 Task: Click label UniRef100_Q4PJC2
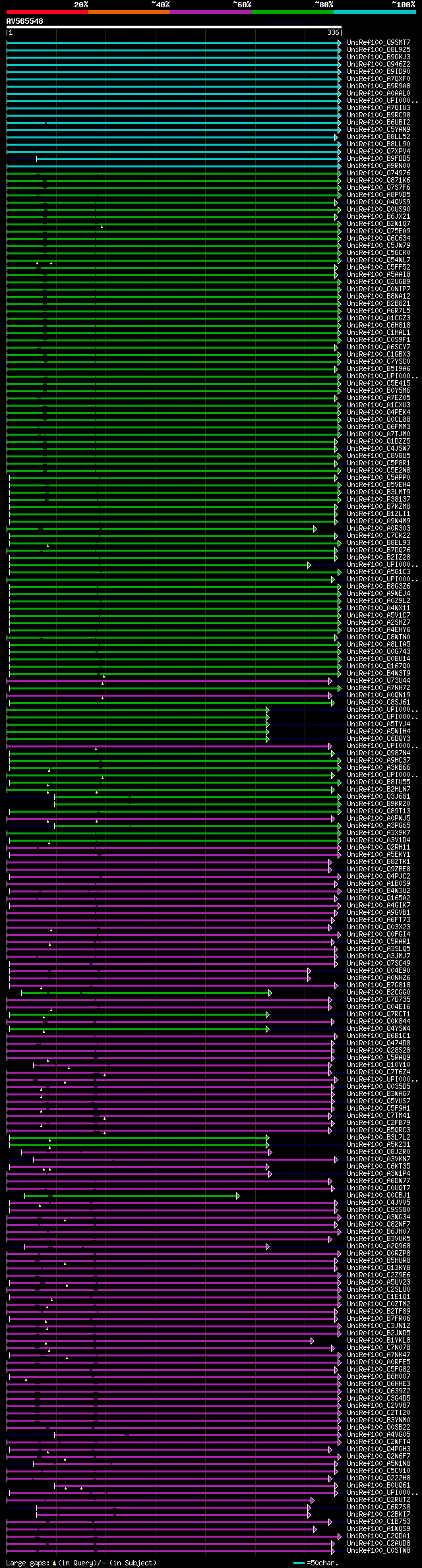click(378, 876)
